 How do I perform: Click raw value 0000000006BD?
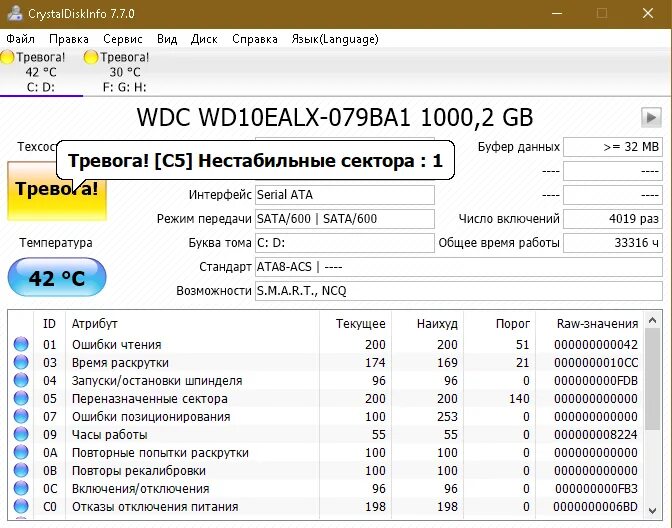coord(596,507)
